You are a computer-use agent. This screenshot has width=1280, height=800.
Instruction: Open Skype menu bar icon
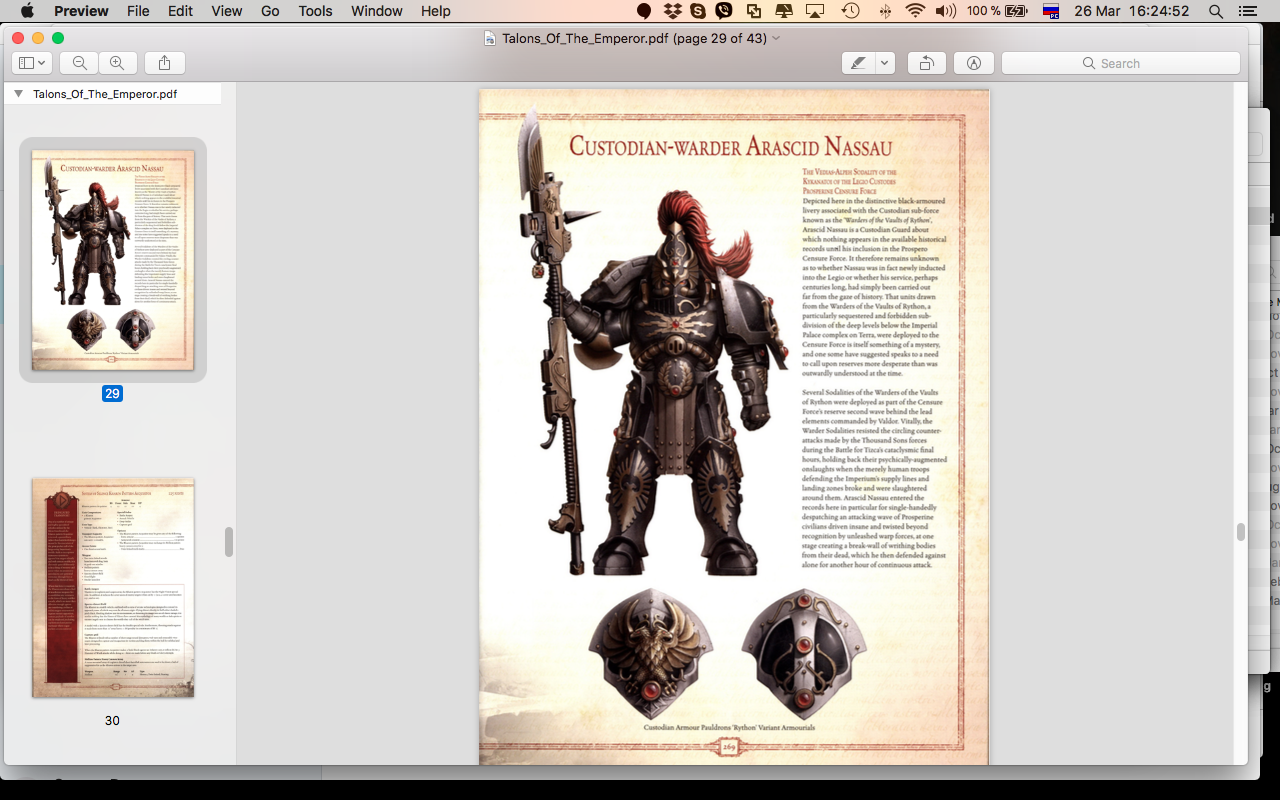tap(697, 11)
